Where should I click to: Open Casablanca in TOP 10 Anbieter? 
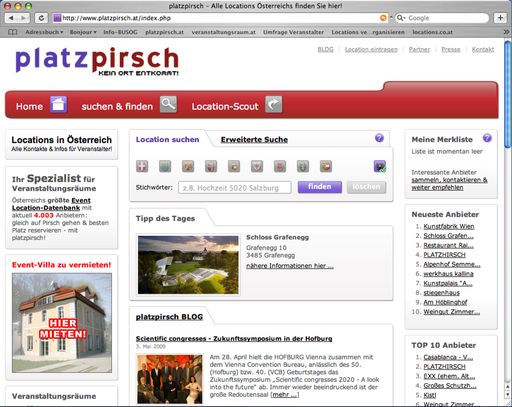pyautogui.click(x=448, y=357)
